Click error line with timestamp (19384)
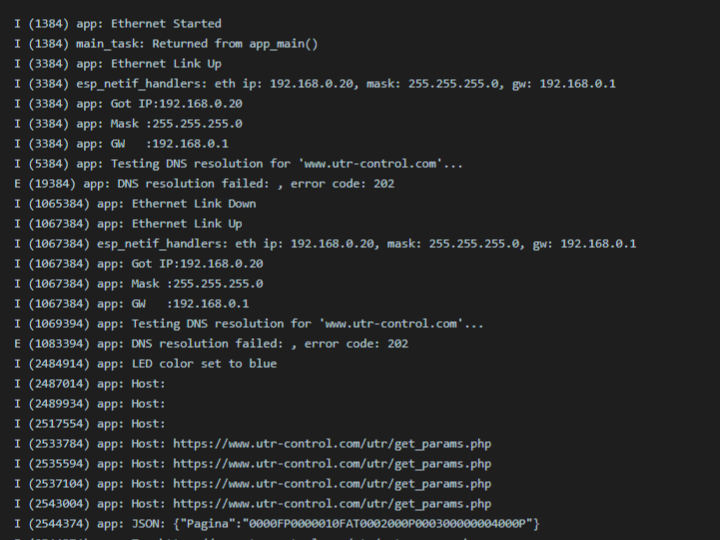This screenshot has height=540, width=720. tap(204, 184)
